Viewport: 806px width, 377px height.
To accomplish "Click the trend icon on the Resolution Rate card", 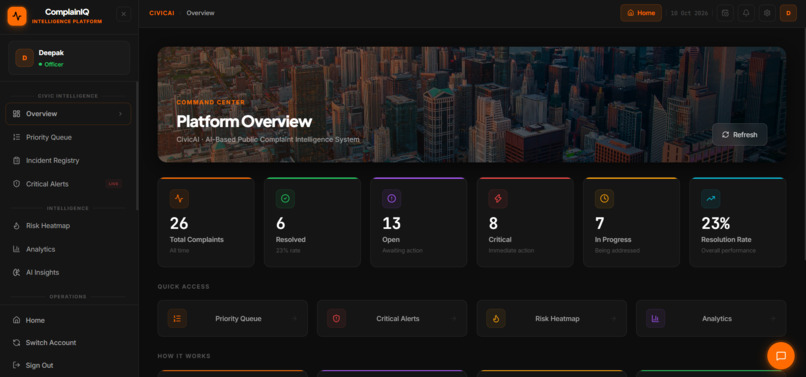I will click(710, 199).
